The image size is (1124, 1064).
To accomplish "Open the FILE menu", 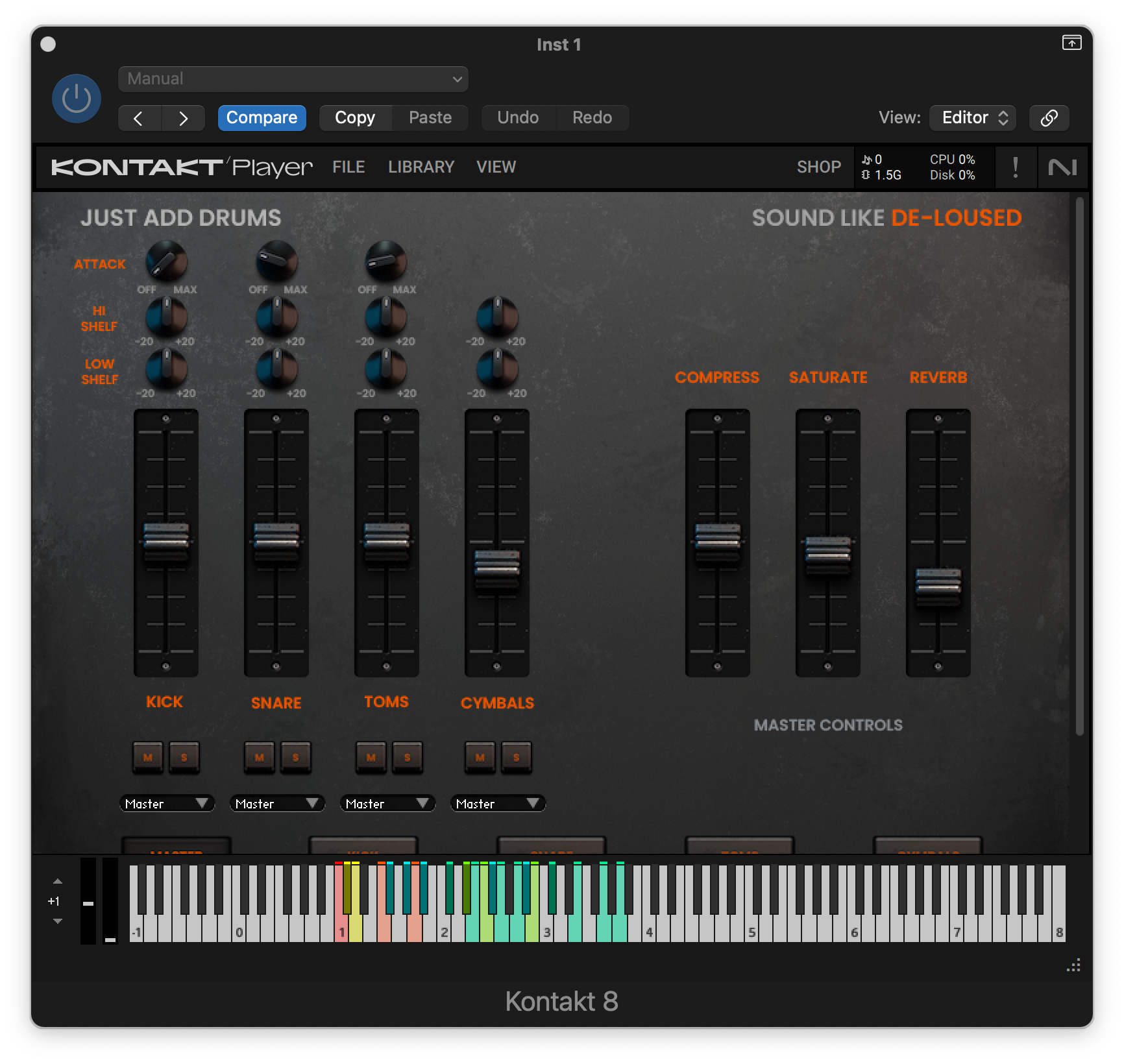I will pos(348,167).
